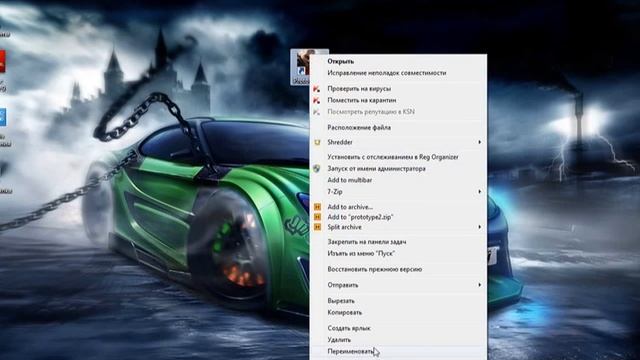Click Проверить на вирусы entry
640x360 pixels.
pyautogui.click(x=359, y=89)
